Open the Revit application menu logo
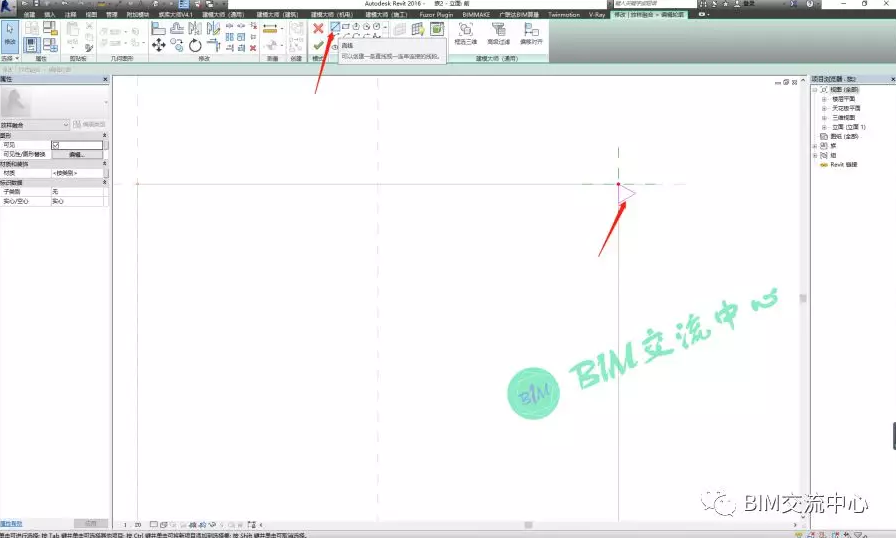896x538 pixels. (7, 7)
